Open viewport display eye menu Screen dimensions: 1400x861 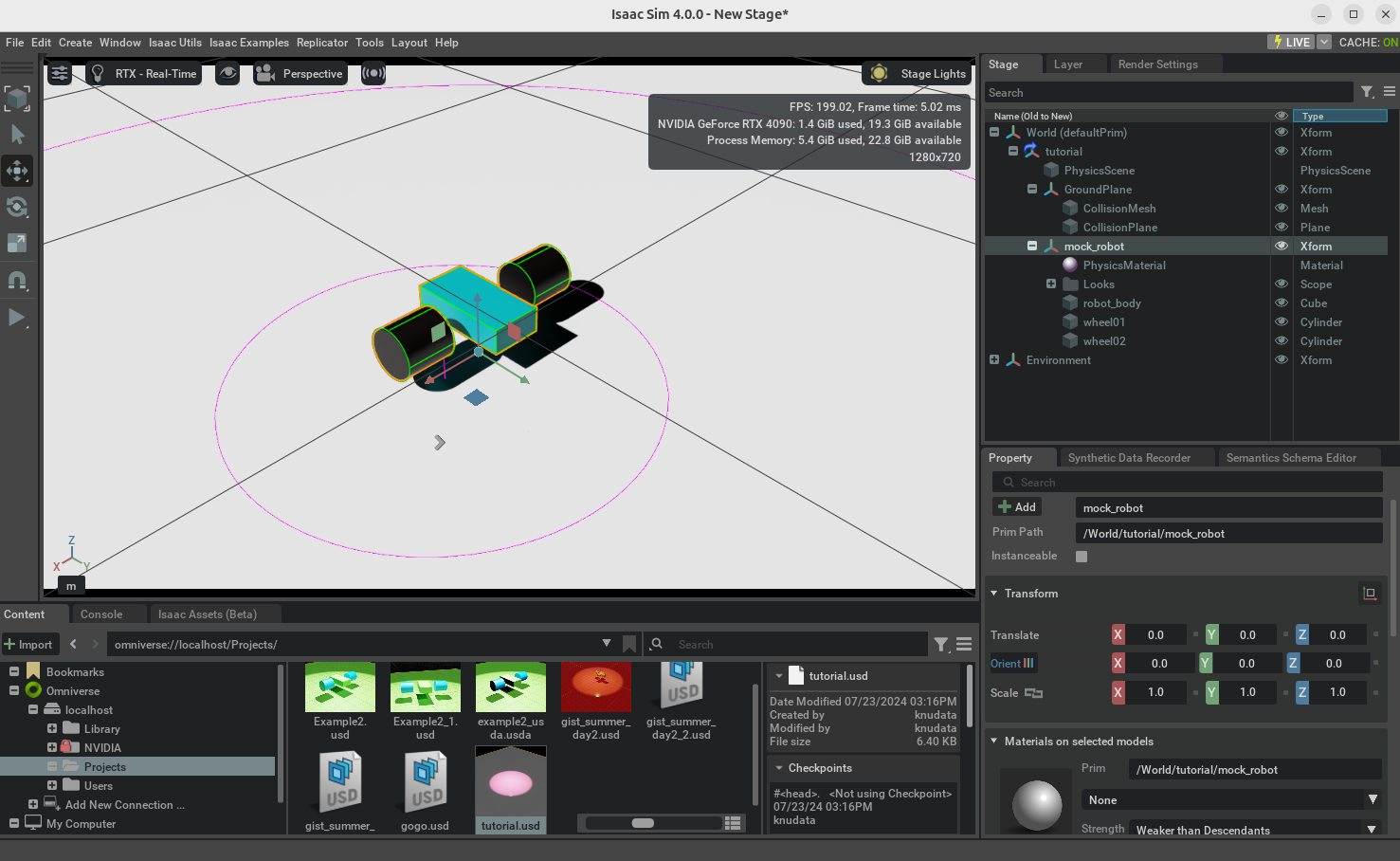click(227, 73)
